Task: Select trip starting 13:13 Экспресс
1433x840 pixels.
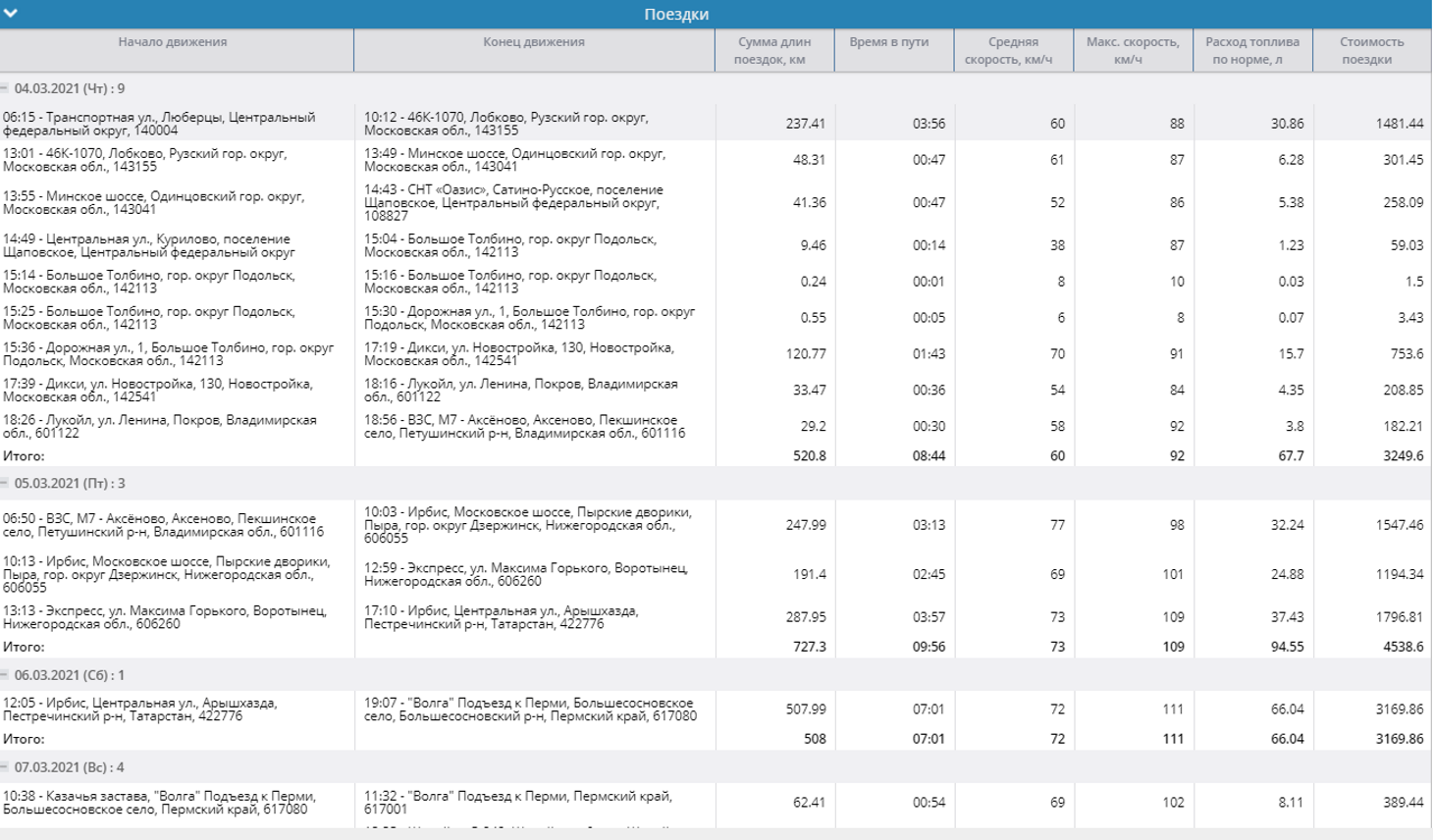Action: [x=165, y=617]
